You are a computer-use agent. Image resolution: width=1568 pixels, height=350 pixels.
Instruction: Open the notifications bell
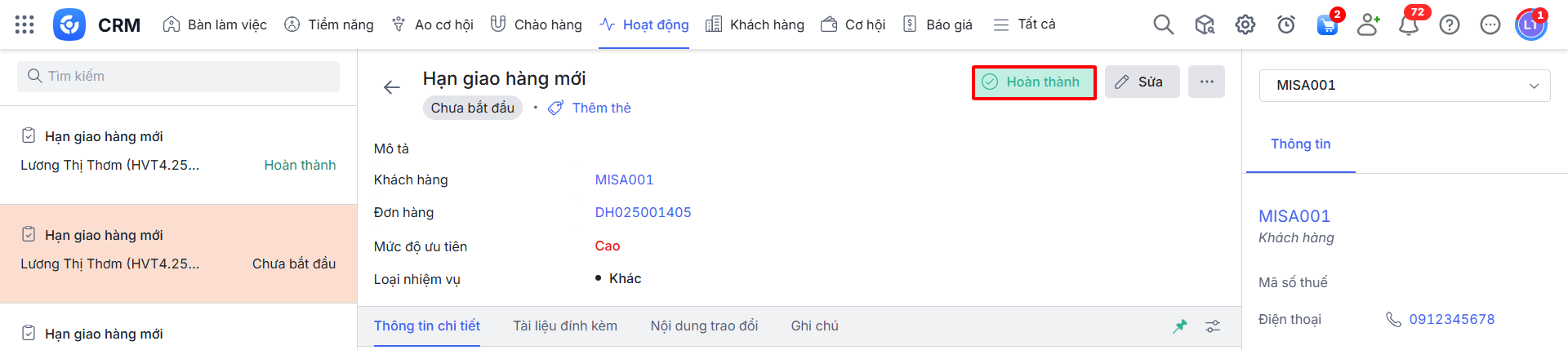point(1409,24)
